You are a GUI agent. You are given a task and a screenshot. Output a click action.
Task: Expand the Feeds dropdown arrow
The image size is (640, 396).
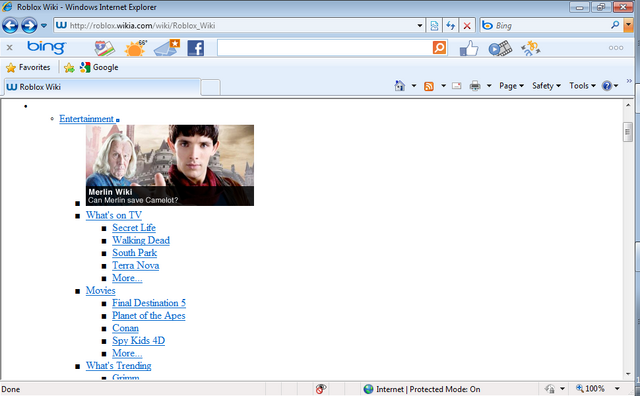pos(443,86)
